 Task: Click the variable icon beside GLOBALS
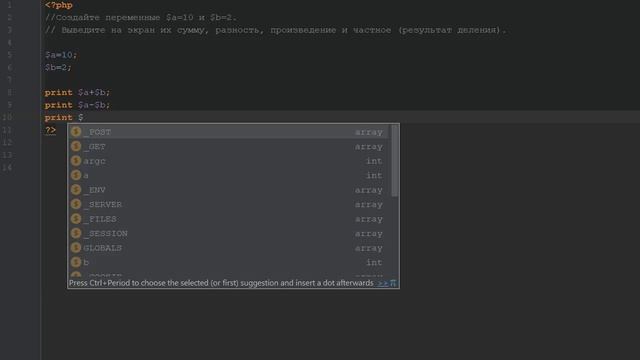[76, 248]
